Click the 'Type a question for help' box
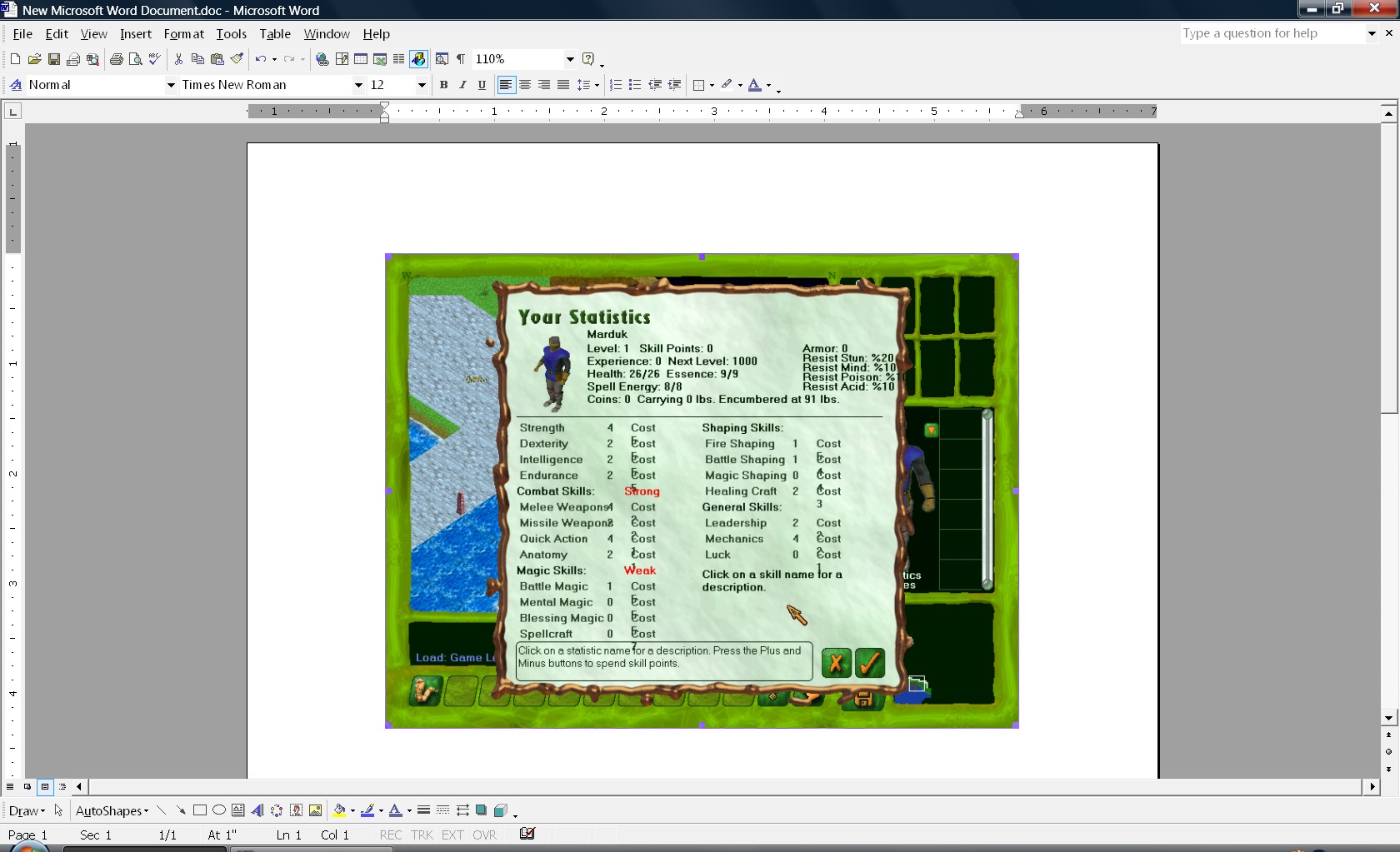The image size is (1400, 852). point(1272,33)
